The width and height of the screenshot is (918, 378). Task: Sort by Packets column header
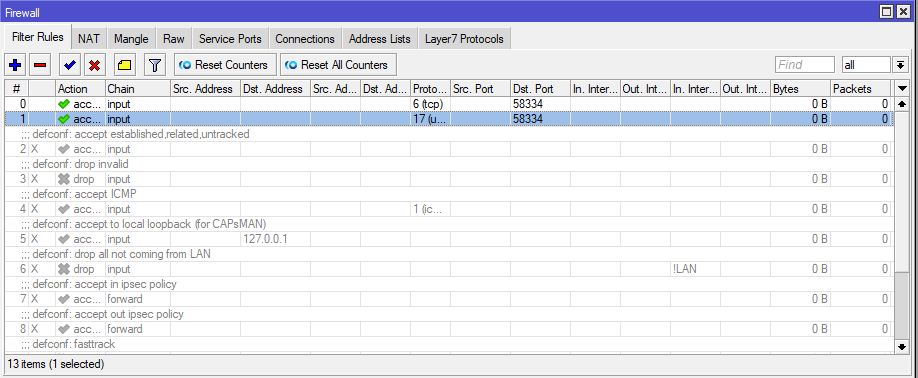(x=861, y=89)
